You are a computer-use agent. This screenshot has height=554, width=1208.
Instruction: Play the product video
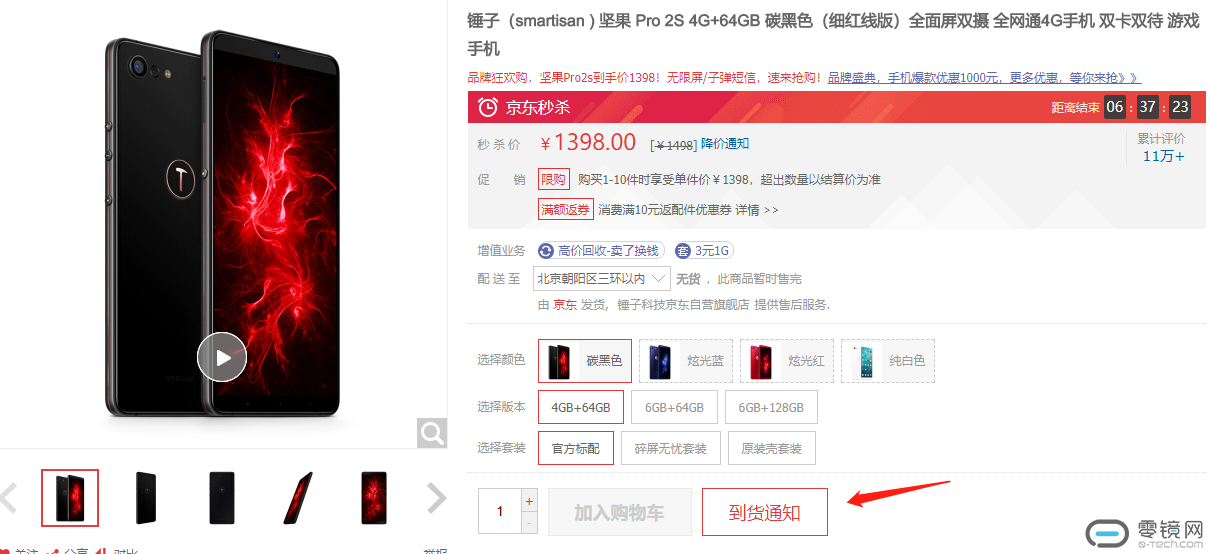(222, 357)
